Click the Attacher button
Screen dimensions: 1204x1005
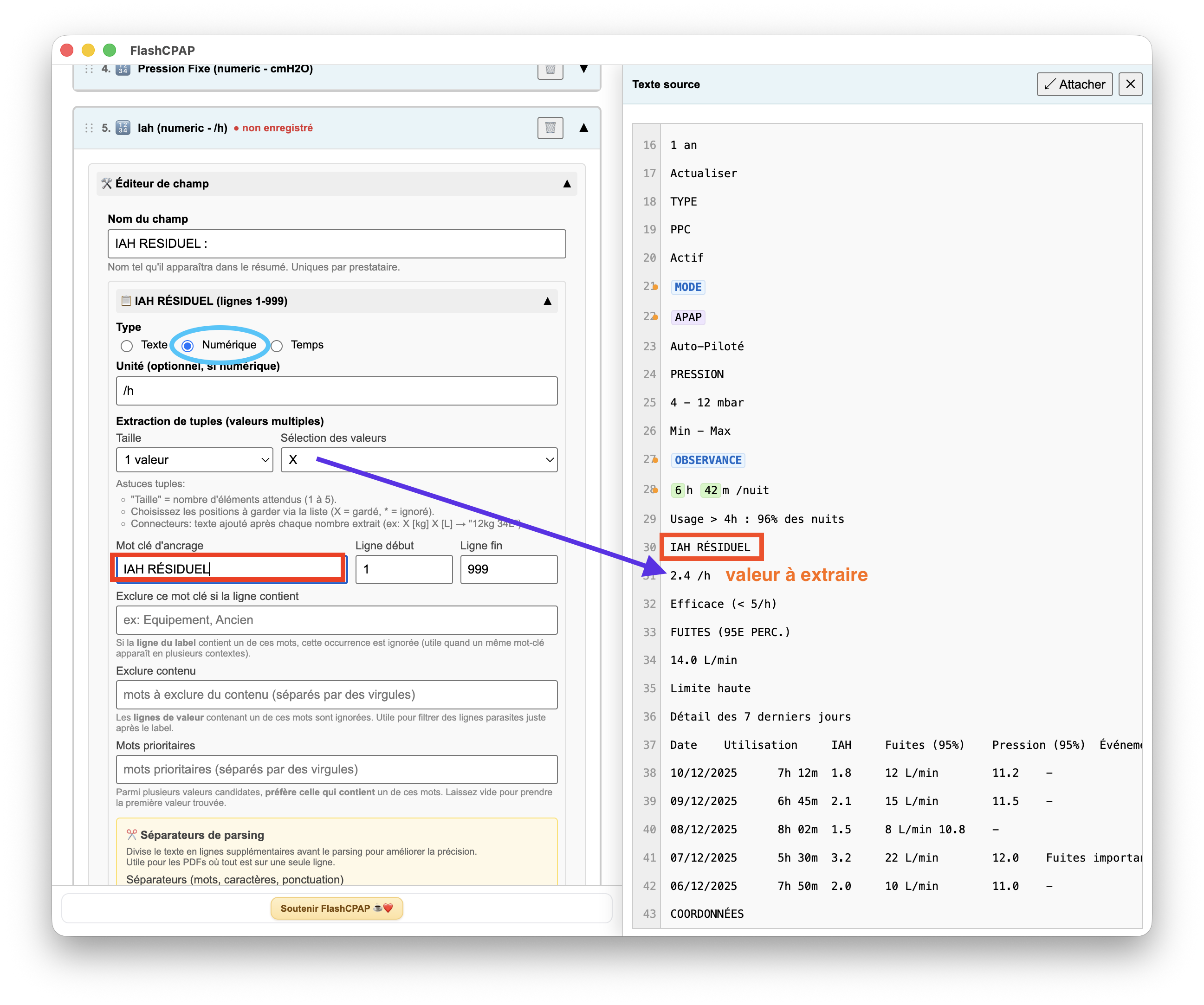coord(1074,84)
